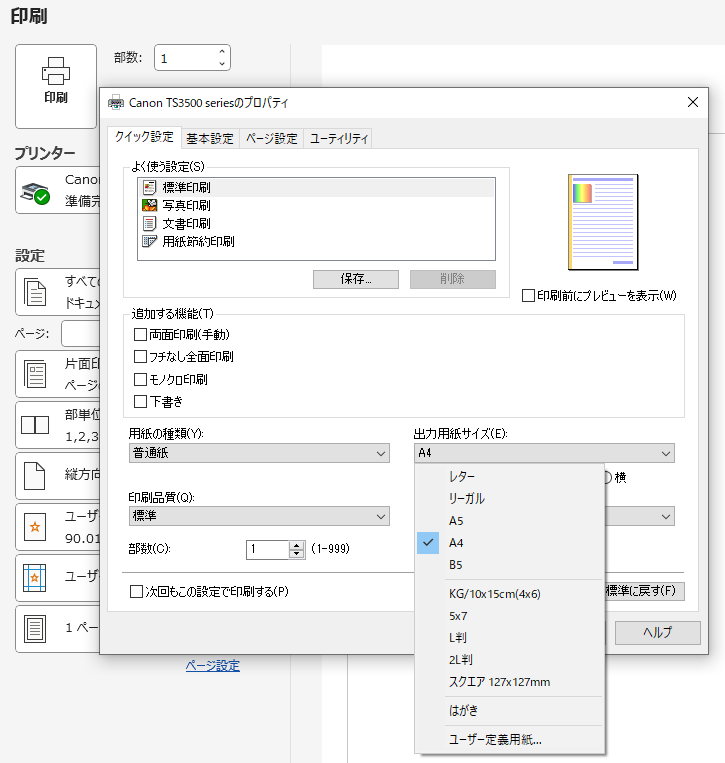Open the 用紙の種類 普通紙 dropdown
725x763 pixels.
tap(259, 453)
